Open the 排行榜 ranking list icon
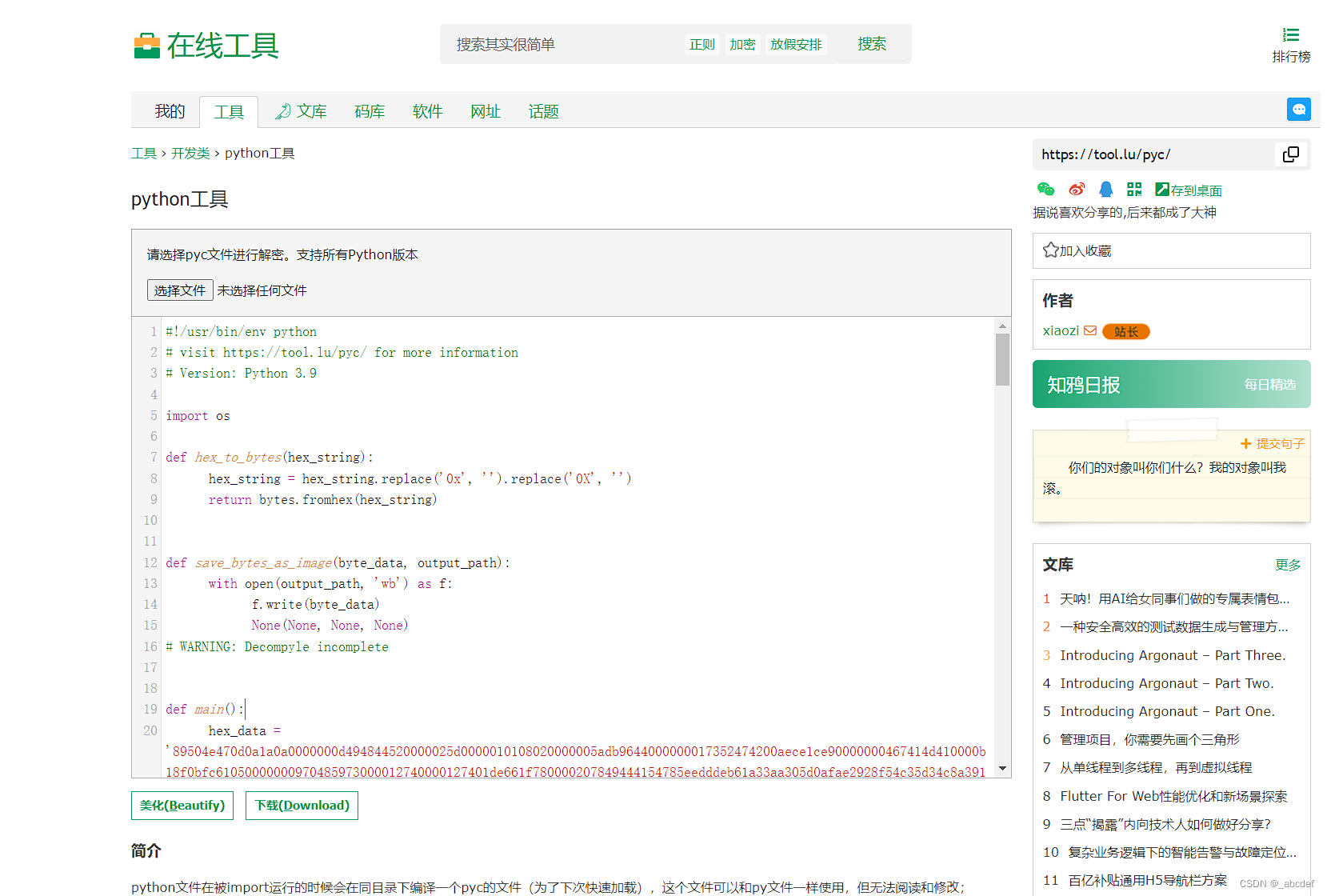Image resolution: width=1327 pixels, height=896 pixels. tap(1291, 35)
